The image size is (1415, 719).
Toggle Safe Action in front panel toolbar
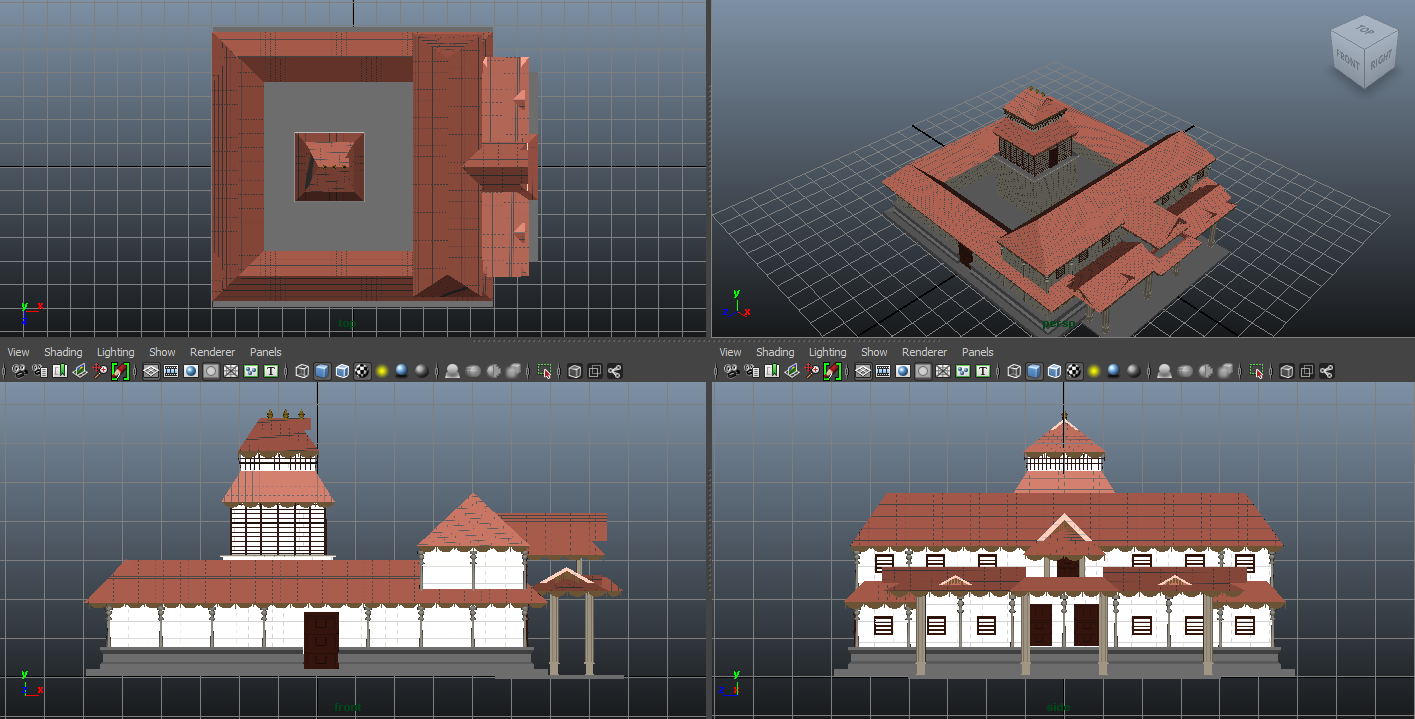tap(250, 371)
